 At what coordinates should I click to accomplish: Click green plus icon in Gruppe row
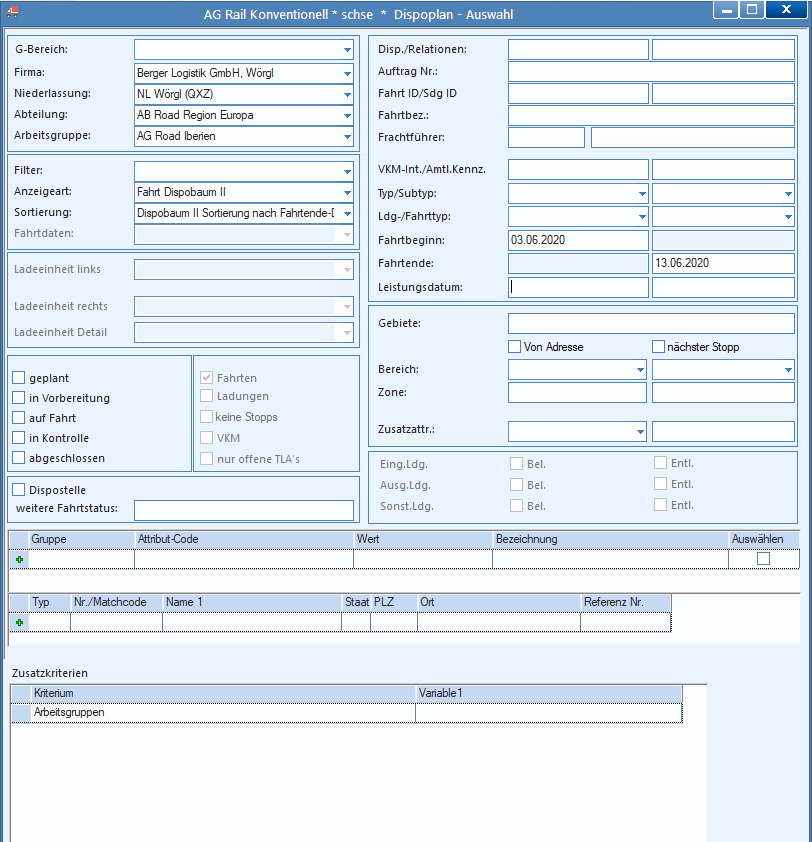tap(19, 560)
